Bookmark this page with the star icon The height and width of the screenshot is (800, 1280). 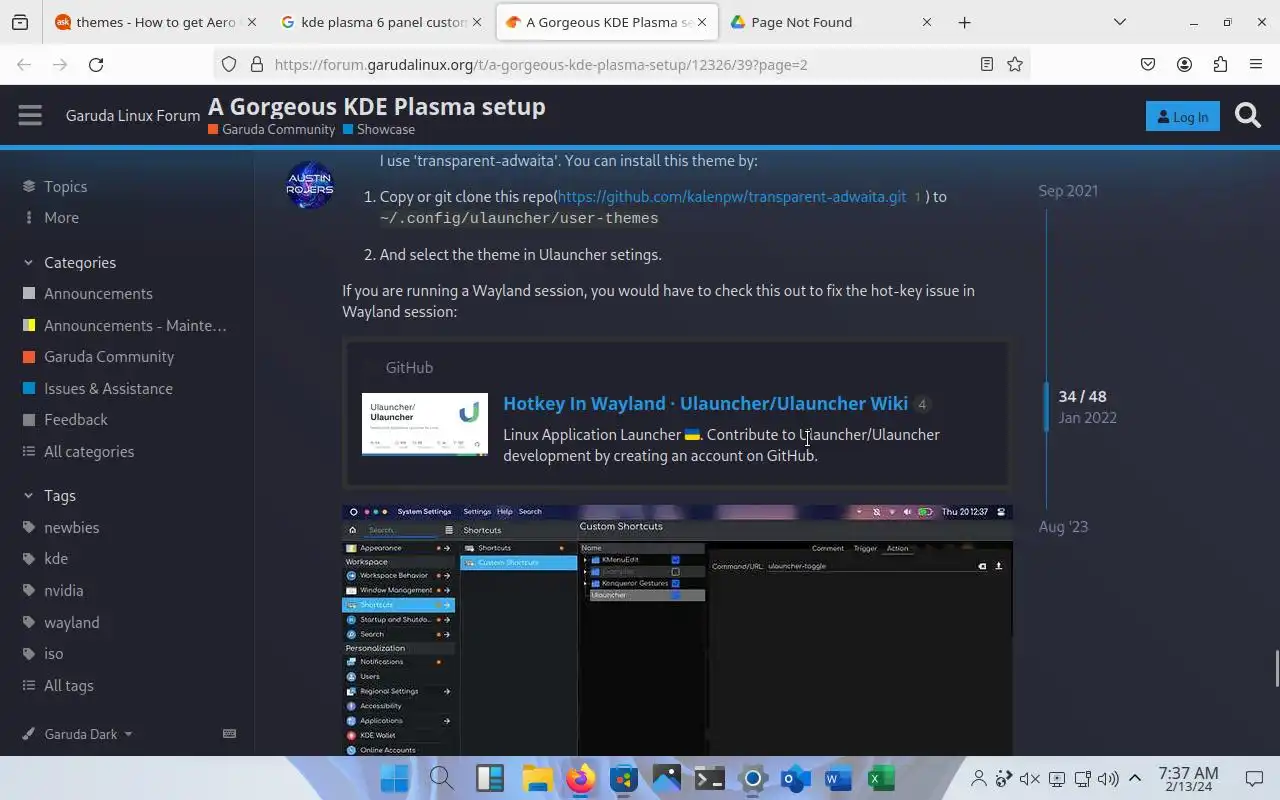[1015, 64]
